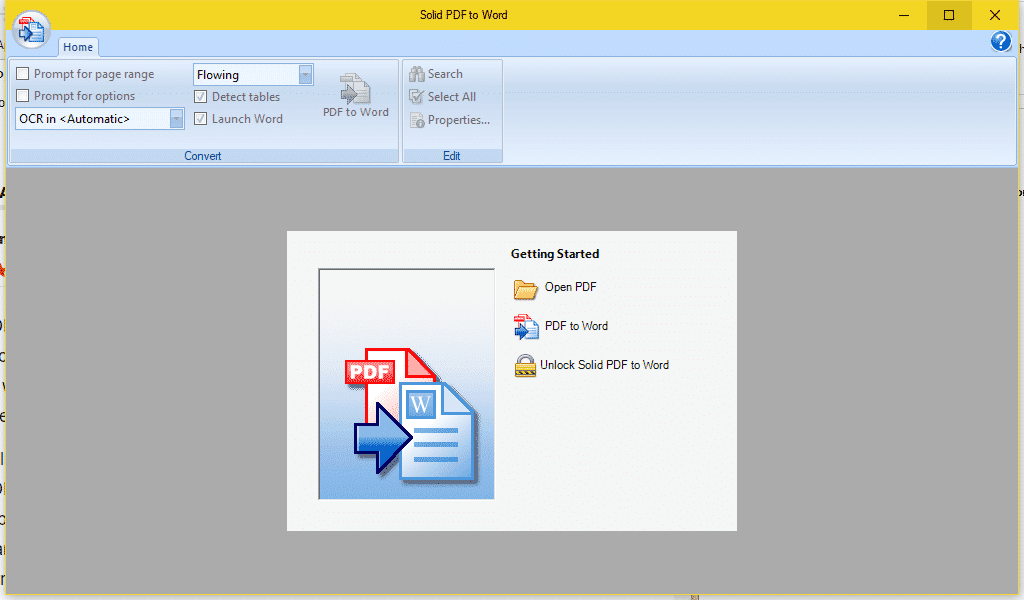Click the PDF to Word link in Getting Started
The height and width of the screenshot is (600, 1024).
click(x=576, y=326)
